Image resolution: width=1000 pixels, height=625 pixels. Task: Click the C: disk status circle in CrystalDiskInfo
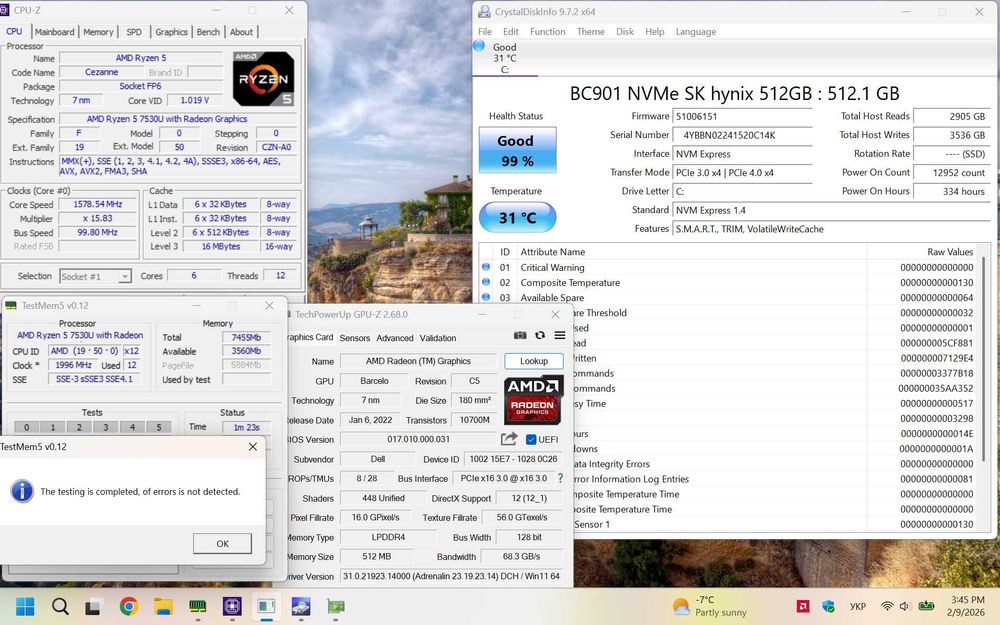479,46
